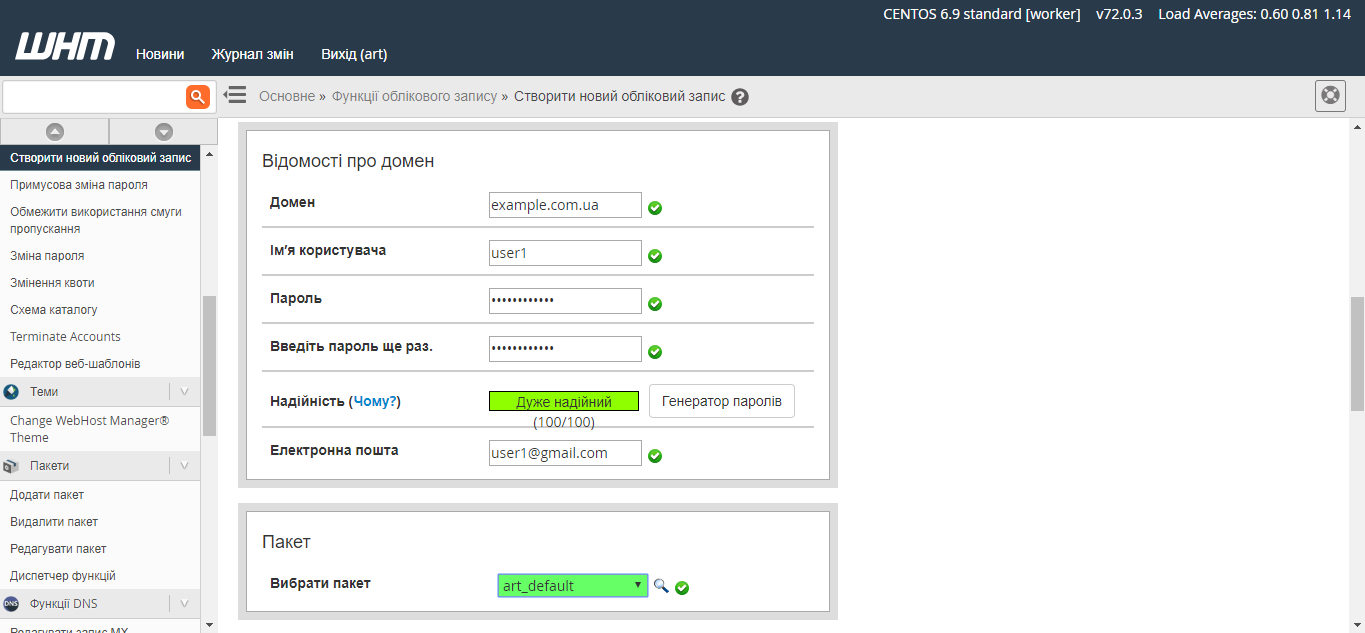
Task: Open Terminate Accounts in sidebar
Action: click(x=65, y=337)
